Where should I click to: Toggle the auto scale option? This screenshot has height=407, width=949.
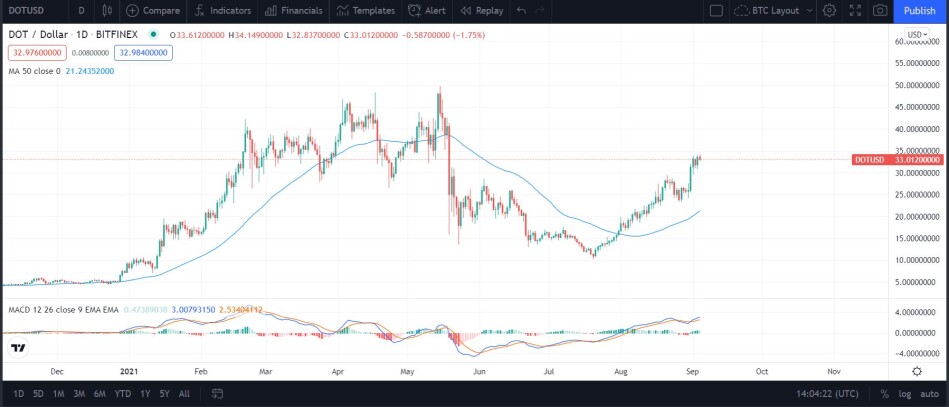(930, 394)
